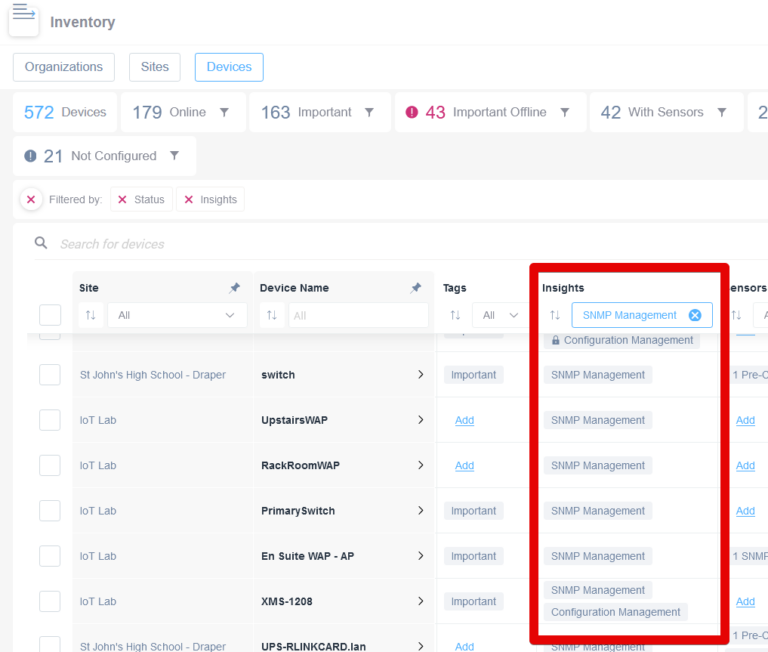Switch to the Sites tab
The width and height of the screenshot is (768, 652).
coord(155,67)
